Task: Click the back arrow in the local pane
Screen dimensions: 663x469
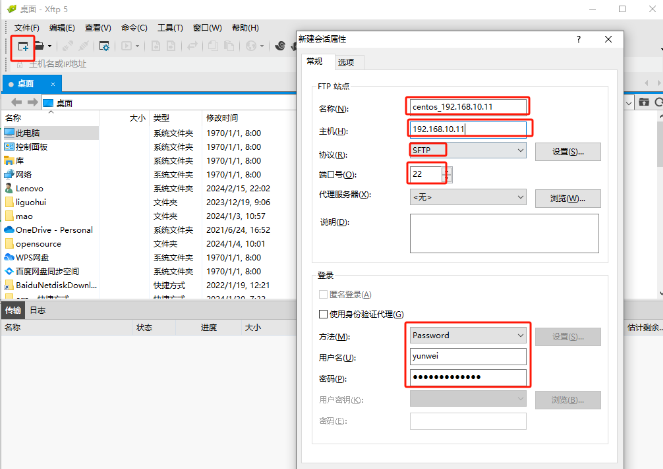Action: [x=16, y=102]
